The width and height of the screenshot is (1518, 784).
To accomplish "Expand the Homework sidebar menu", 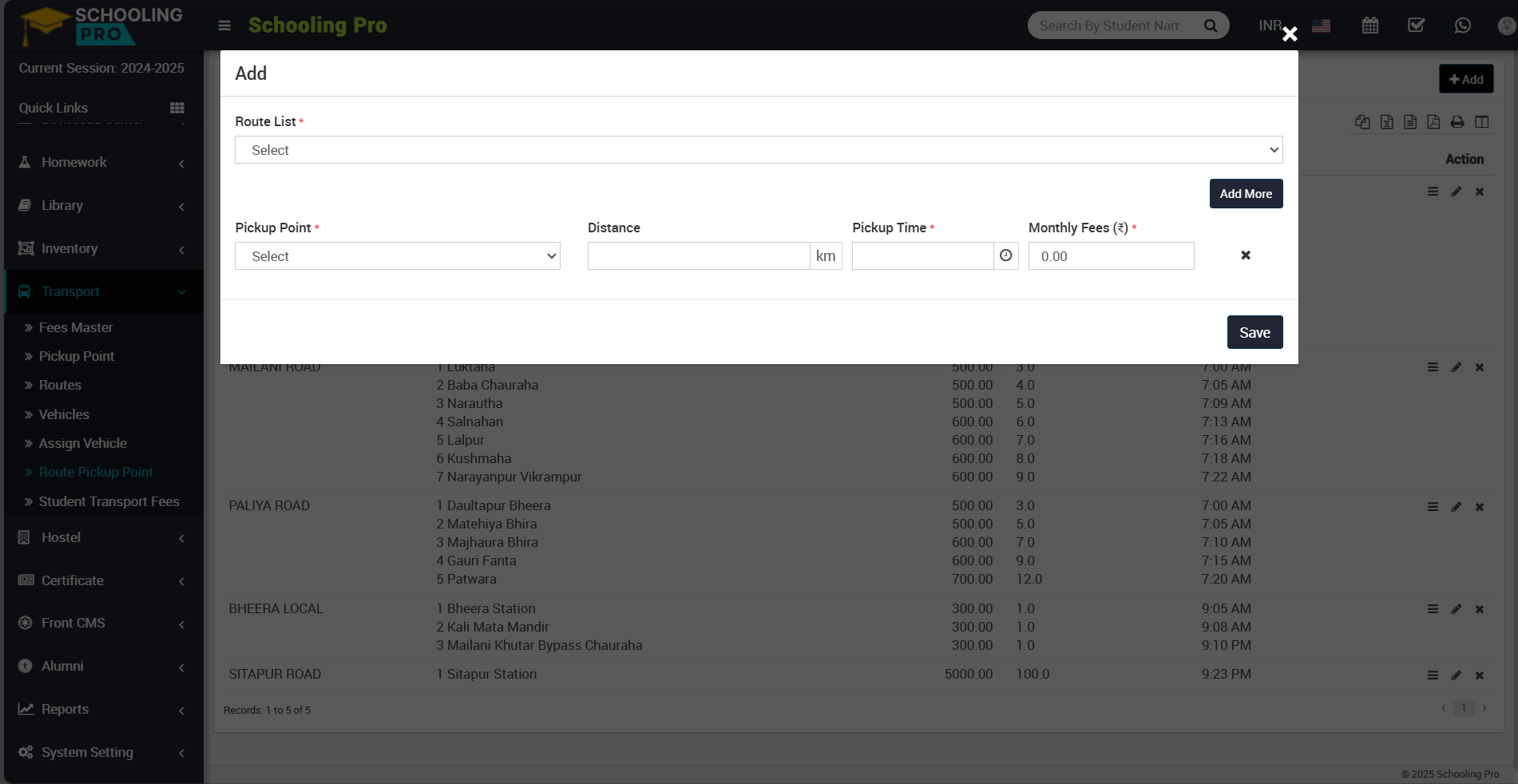I will pos(102,162).
